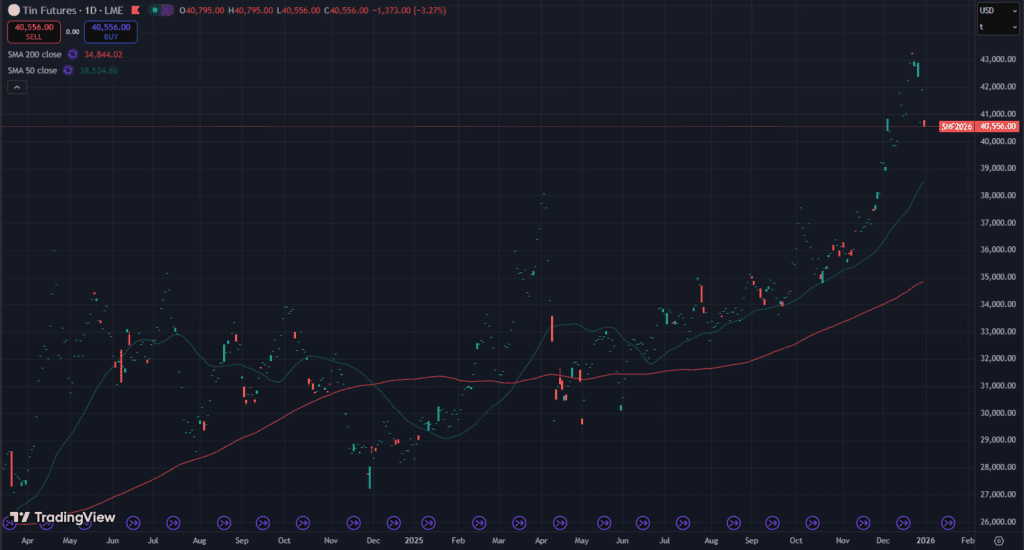This screenshot has height=550, width=1024.
Task: Click the purple data mode icon in header
Action: (x=166, y=10)
